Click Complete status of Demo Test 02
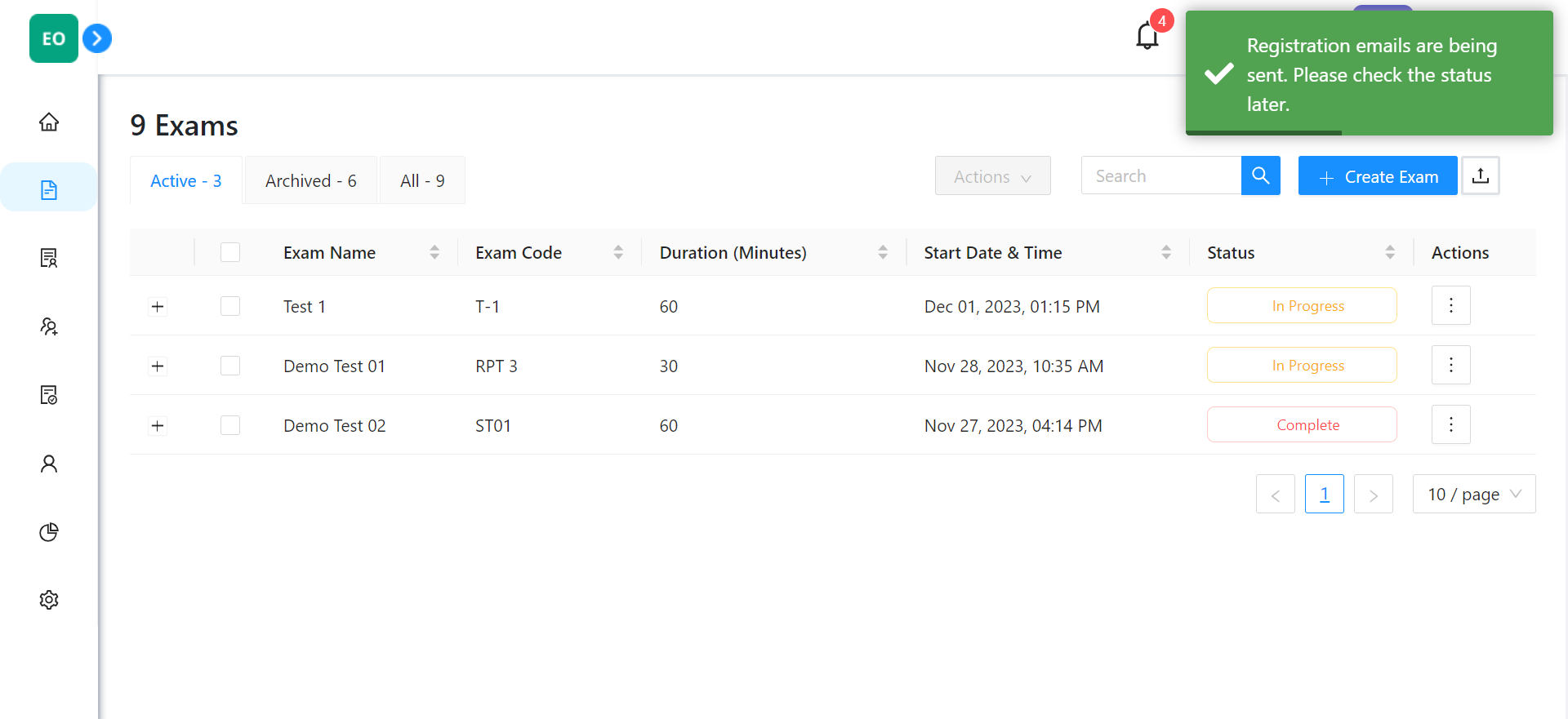 [x=1302, y=424]
